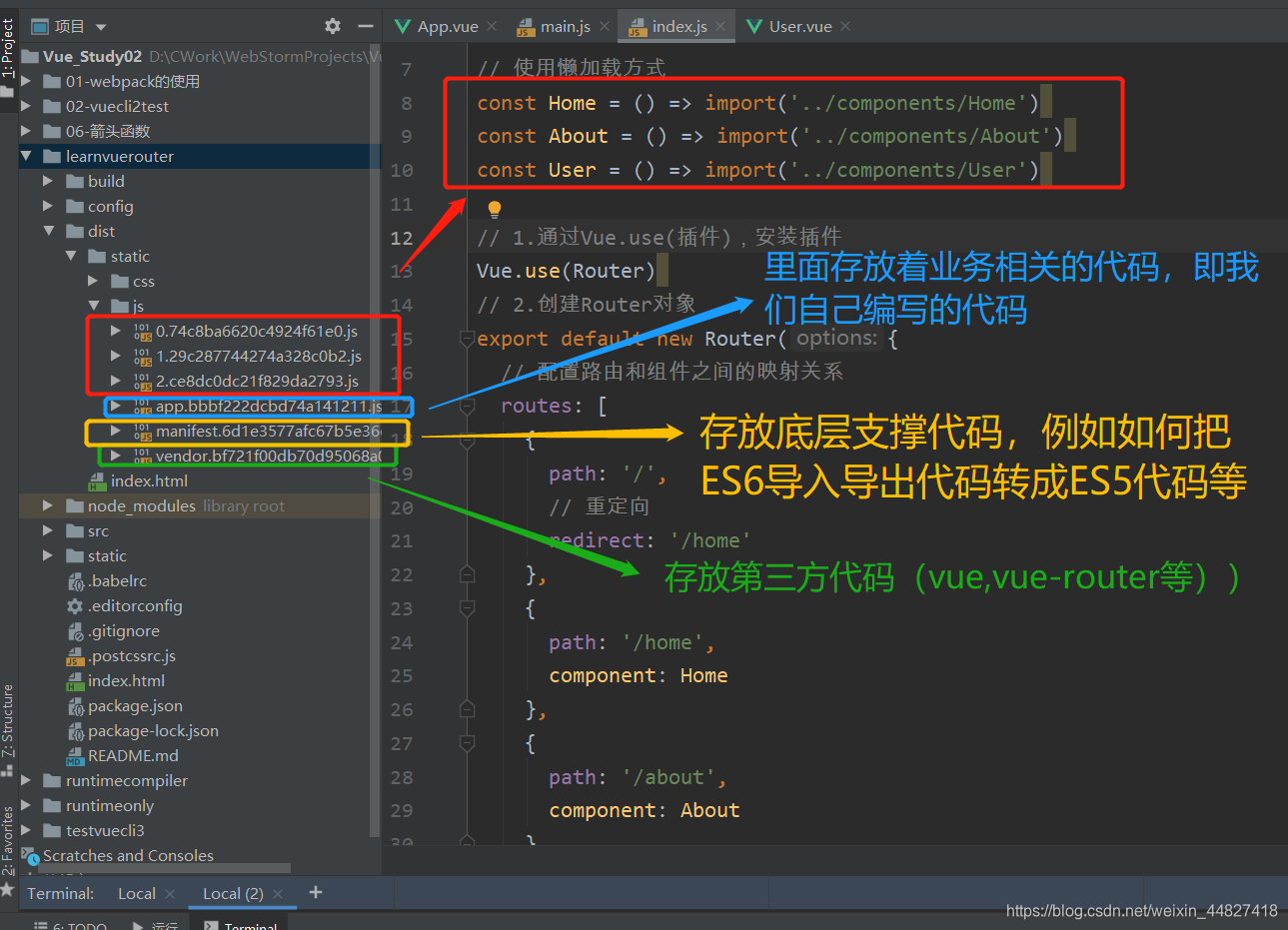1288x930 pixels.
Task: Close the Local terminal tab
Action: 170,893
